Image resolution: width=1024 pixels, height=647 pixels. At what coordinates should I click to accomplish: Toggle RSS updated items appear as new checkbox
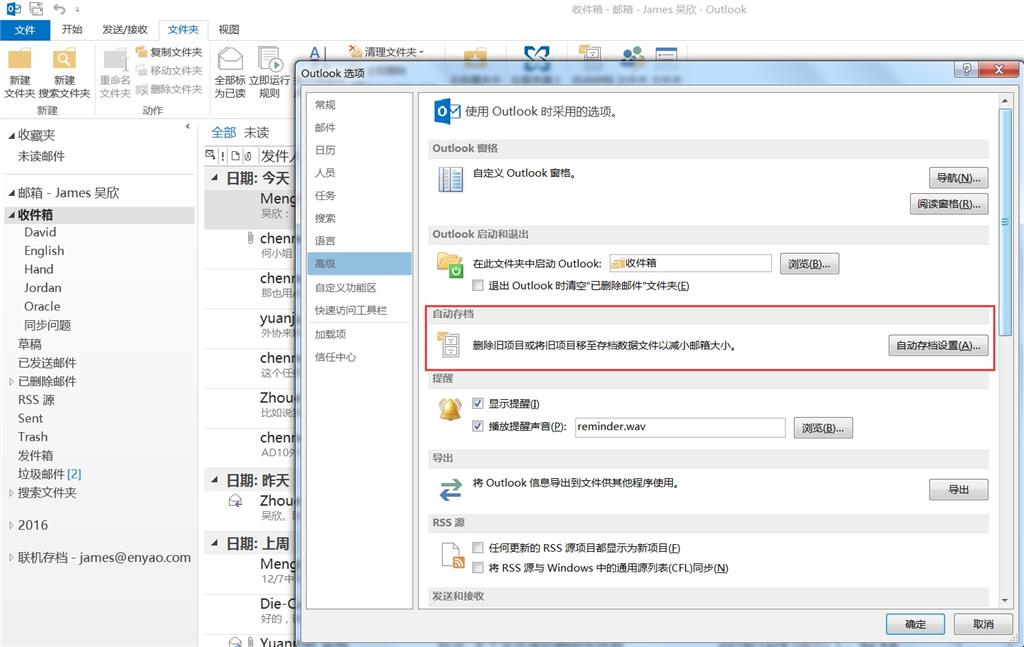click(x=478, y=548)
